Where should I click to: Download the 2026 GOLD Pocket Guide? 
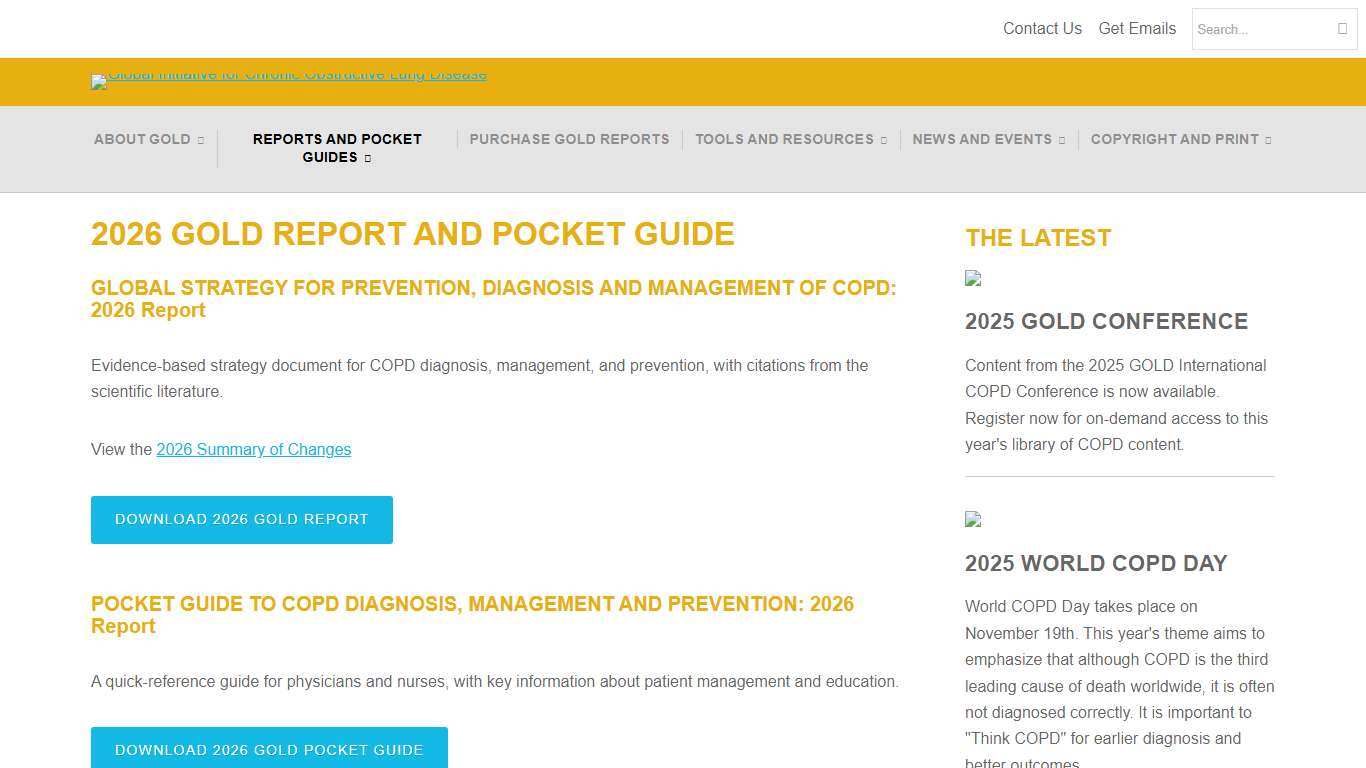tap(268, 750)
